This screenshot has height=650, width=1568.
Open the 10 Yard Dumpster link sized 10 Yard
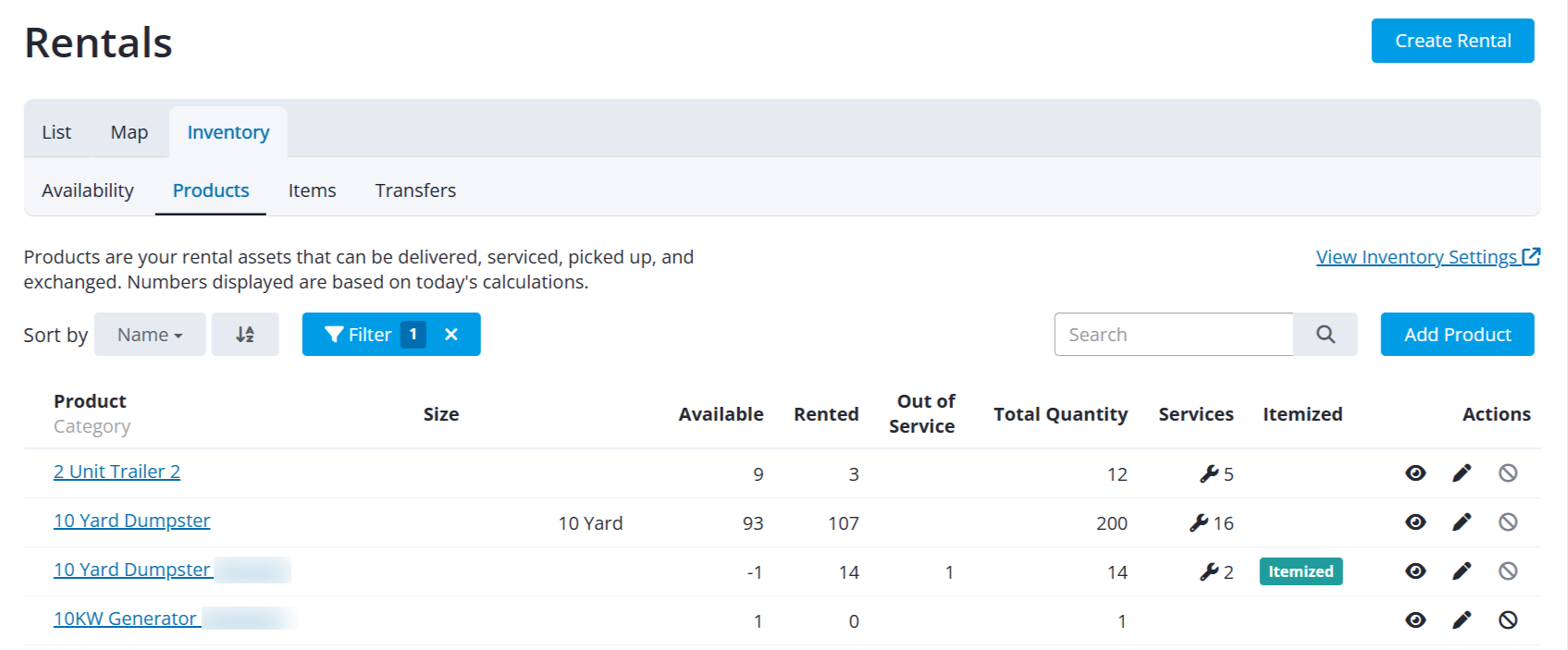131,521
